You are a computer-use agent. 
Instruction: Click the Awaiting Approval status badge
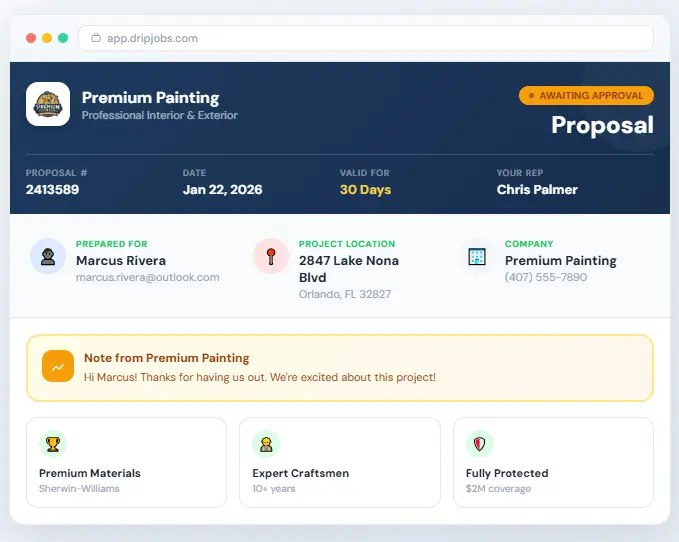point(586,96)
